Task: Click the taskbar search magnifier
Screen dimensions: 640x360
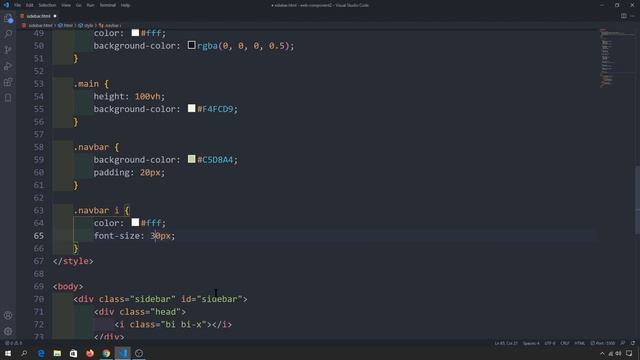Action: pyautogui.click(x=24, y=353)
